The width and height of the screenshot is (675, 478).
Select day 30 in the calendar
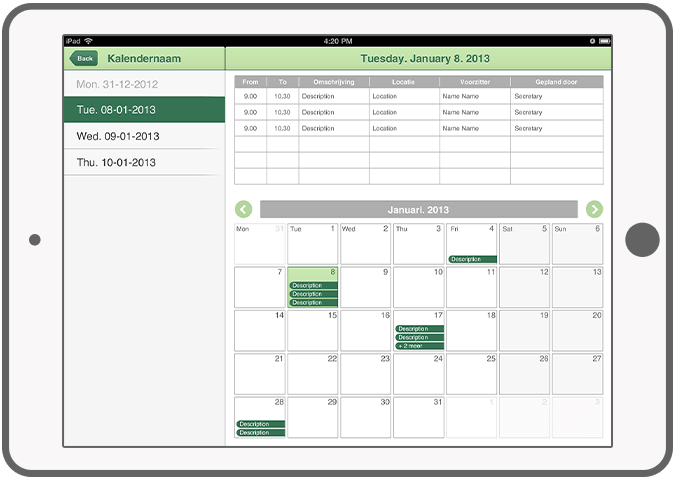click(x=365, y=417)
